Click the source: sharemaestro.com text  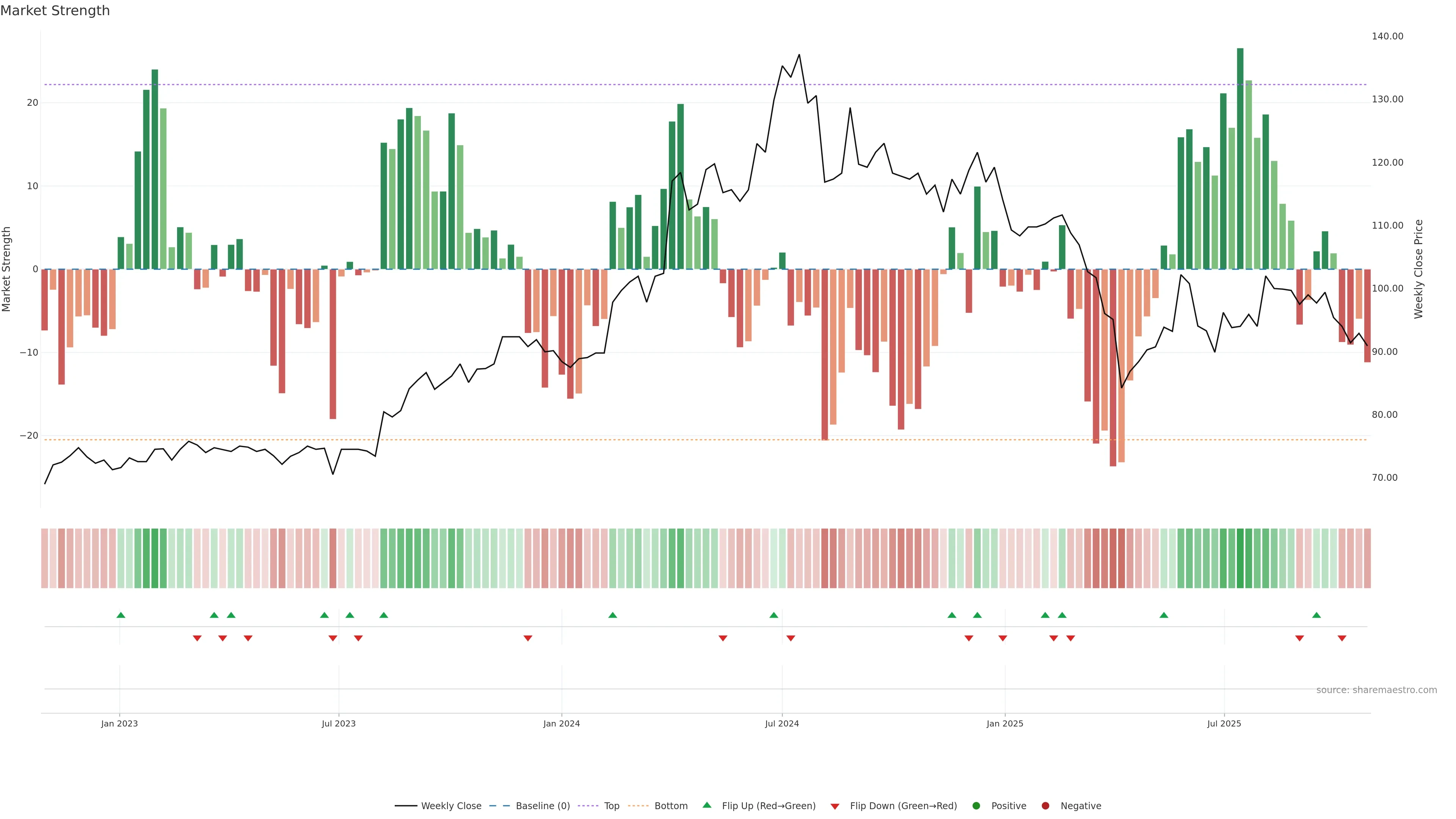pos(1376,690)
